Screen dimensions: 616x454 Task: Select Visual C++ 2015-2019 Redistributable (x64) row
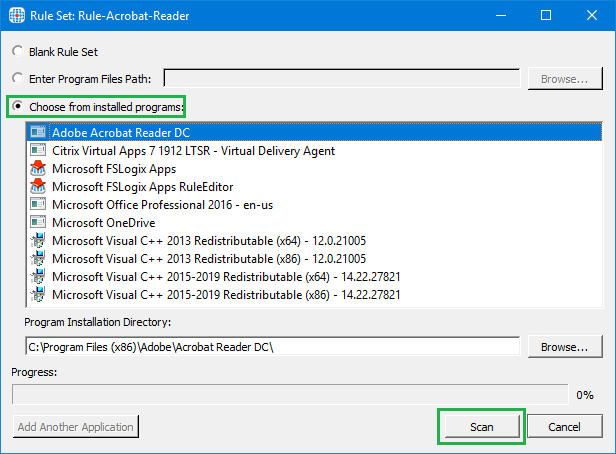click(x=314, y=277)
